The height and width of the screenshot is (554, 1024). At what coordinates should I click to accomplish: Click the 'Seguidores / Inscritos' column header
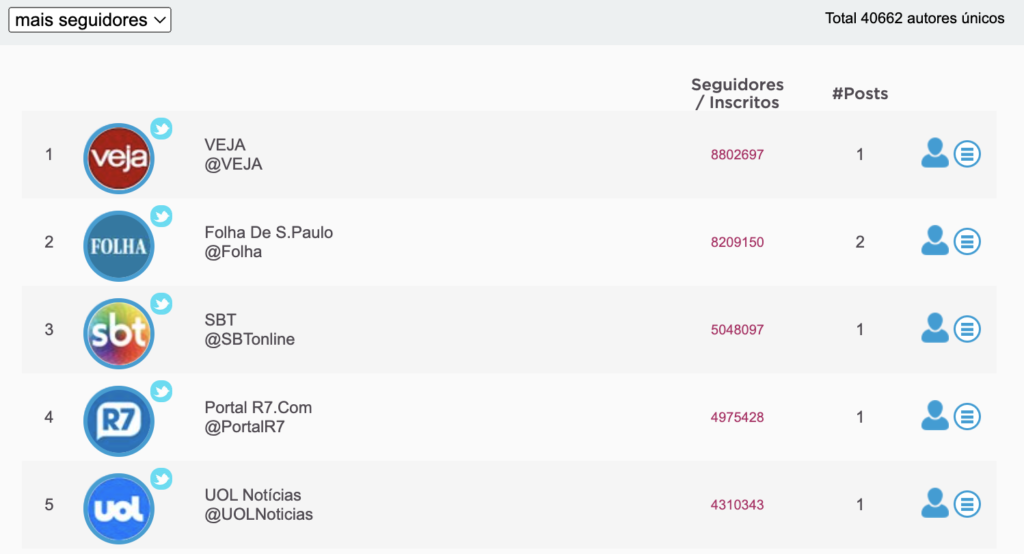737,93
